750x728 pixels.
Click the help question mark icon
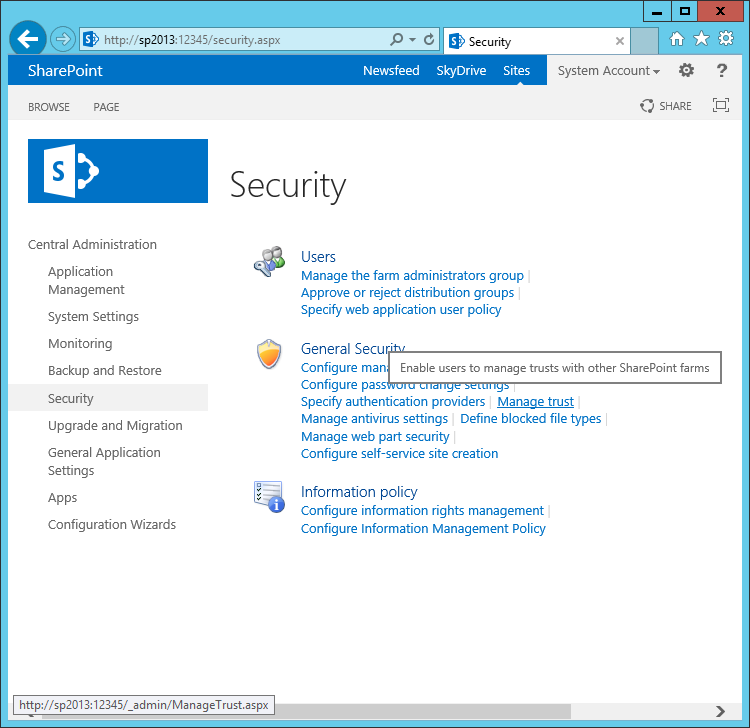pyautogui.click(x=721, y=70)
